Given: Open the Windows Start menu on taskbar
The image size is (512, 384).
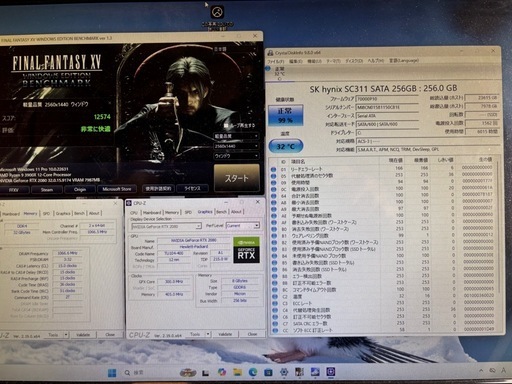Looking at the screenshot, I should pyautogui.click(x=112, y=373).
